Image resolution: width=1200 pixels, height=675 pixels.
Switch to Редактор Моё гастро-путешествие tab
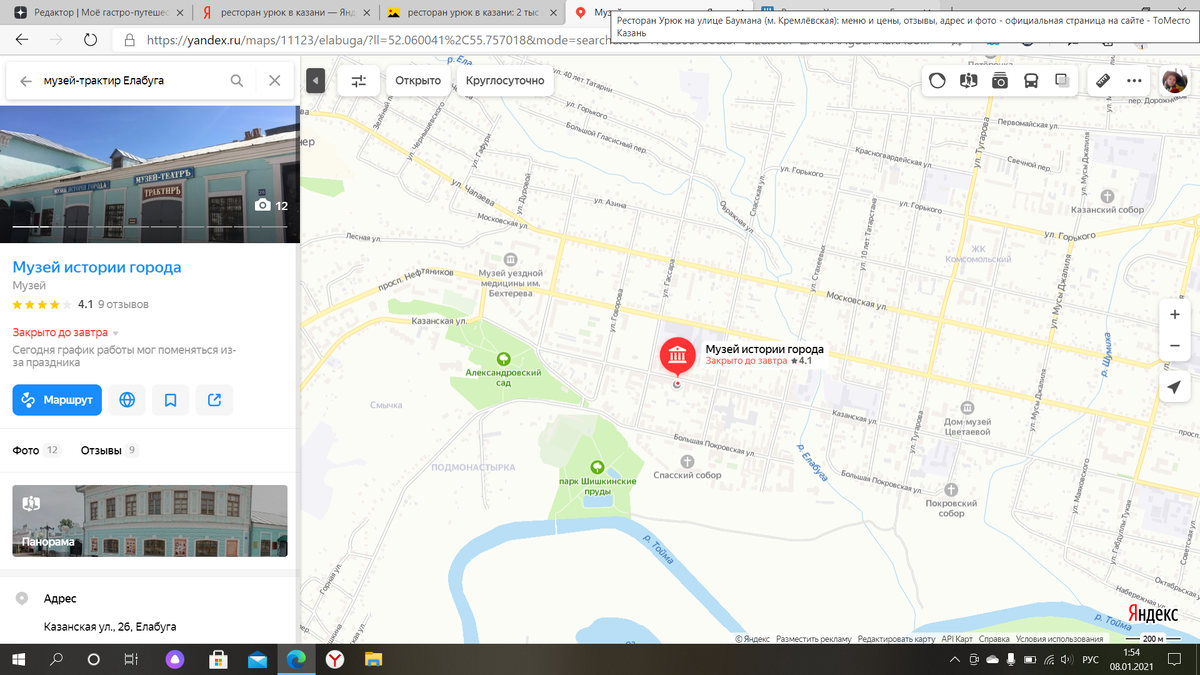tap(96, 12)
